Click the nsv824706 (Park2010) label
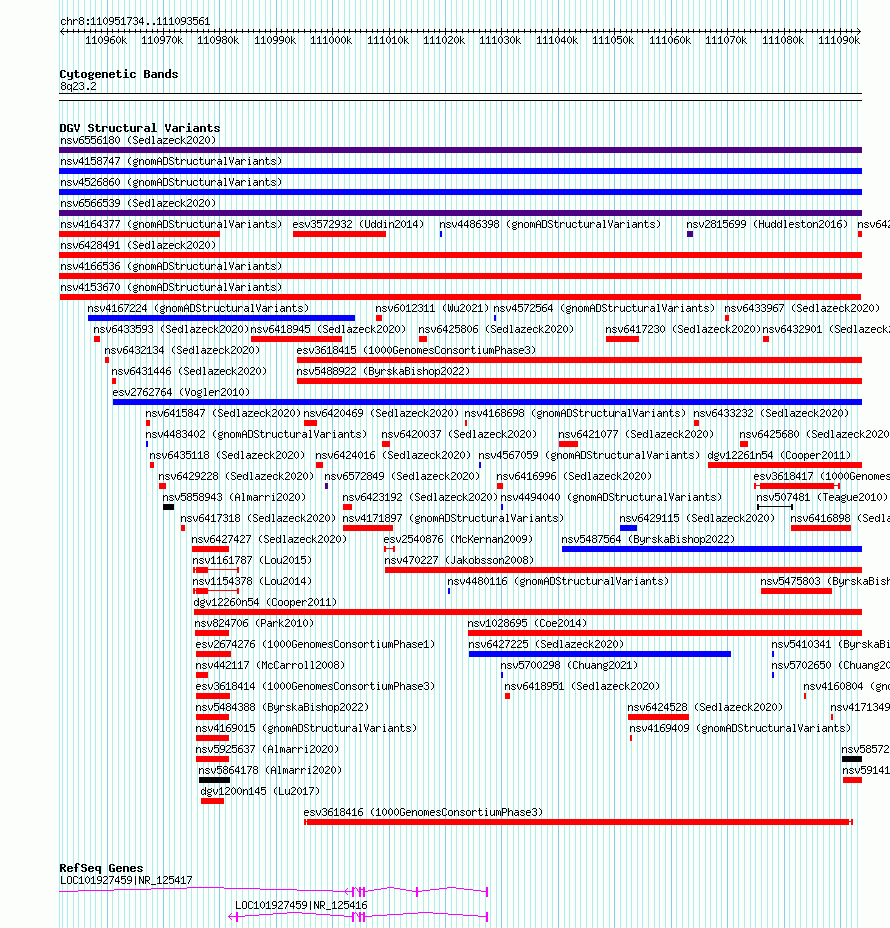The image size is (890, 928). click(x=254, y=623)
